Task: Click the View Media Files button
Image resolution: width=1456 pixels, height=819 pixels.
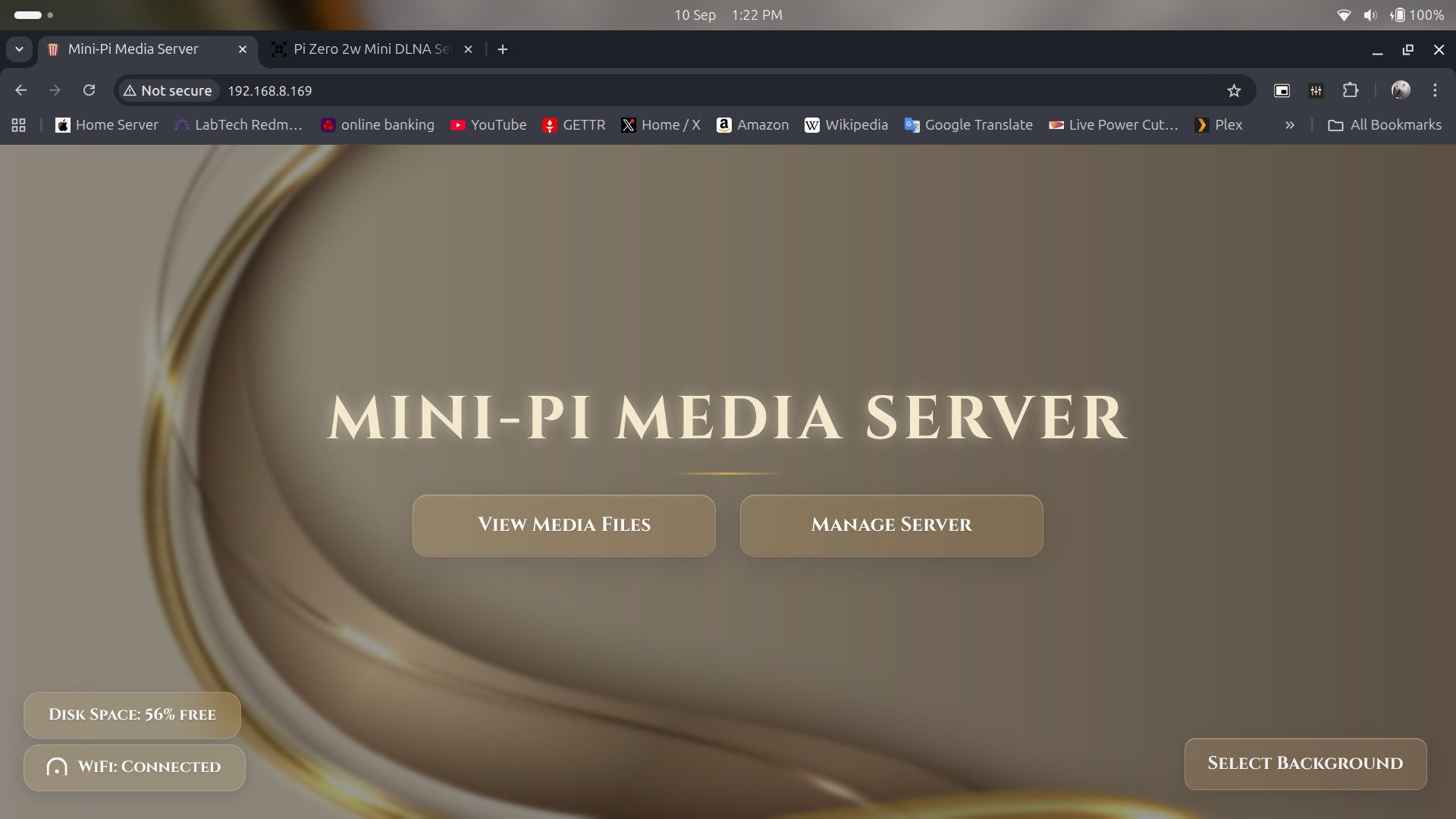Action: pyautogui.click(x=563, y=525)
